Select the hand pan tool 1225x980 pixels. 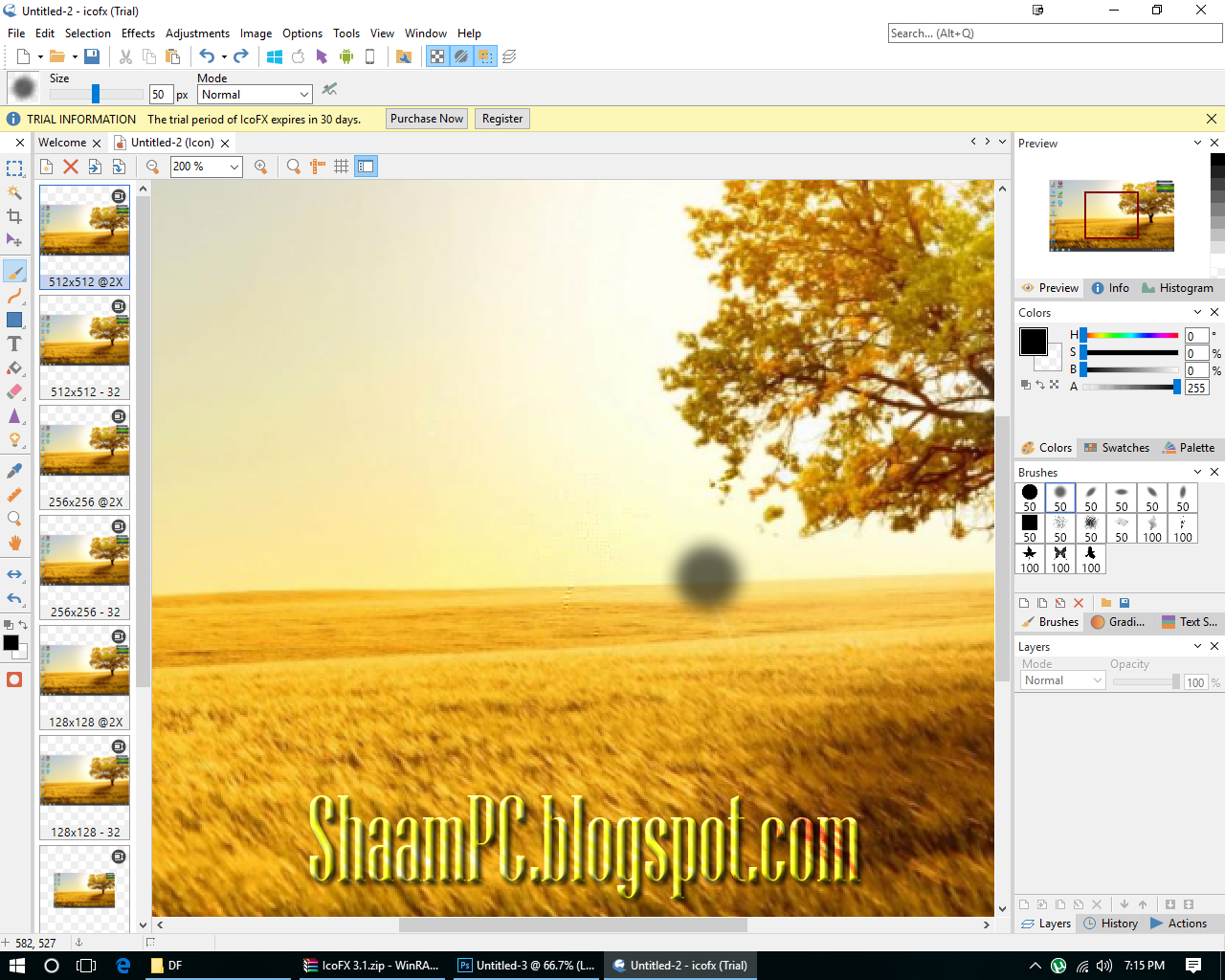(14, 543)
